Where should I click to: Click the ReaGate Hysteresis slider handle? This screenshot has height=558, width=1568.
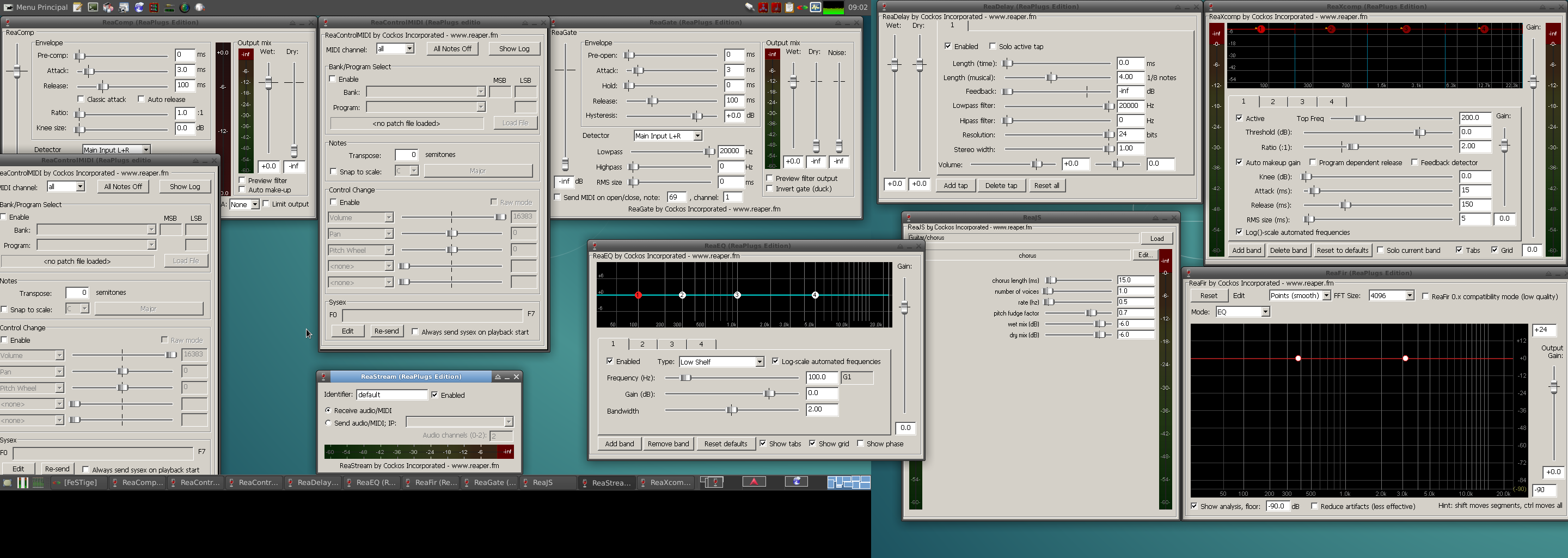coord(696,116)
